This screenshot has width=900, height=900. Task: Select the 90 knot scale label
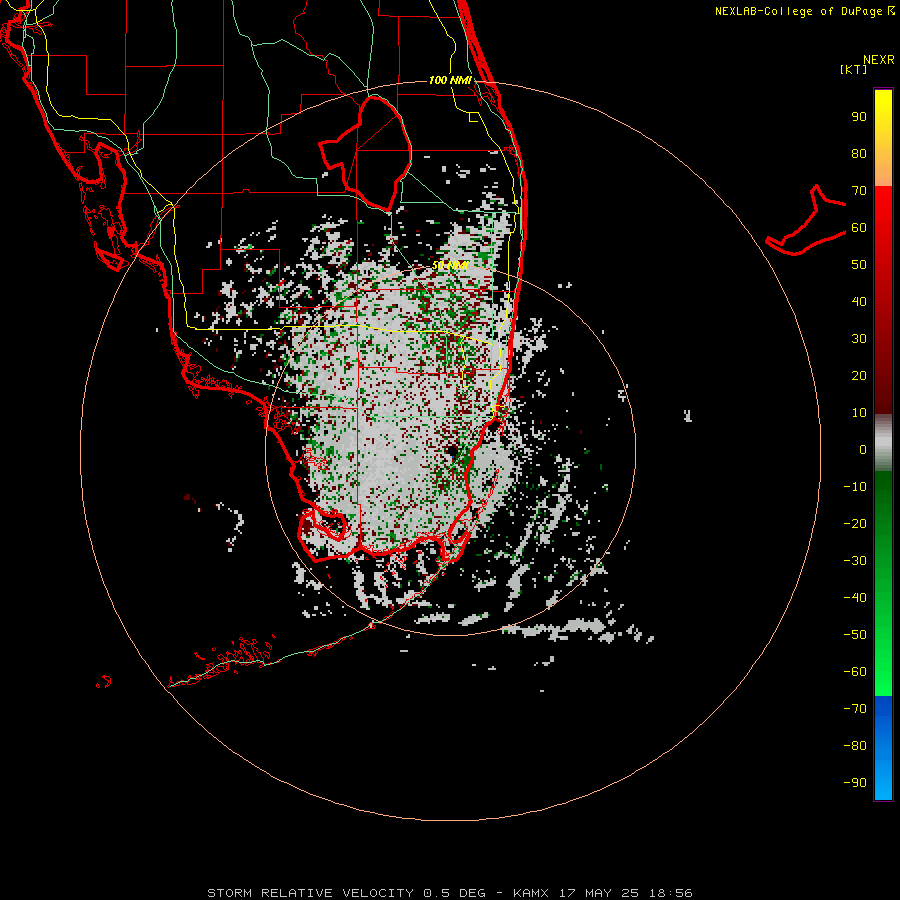coord(859,117)
